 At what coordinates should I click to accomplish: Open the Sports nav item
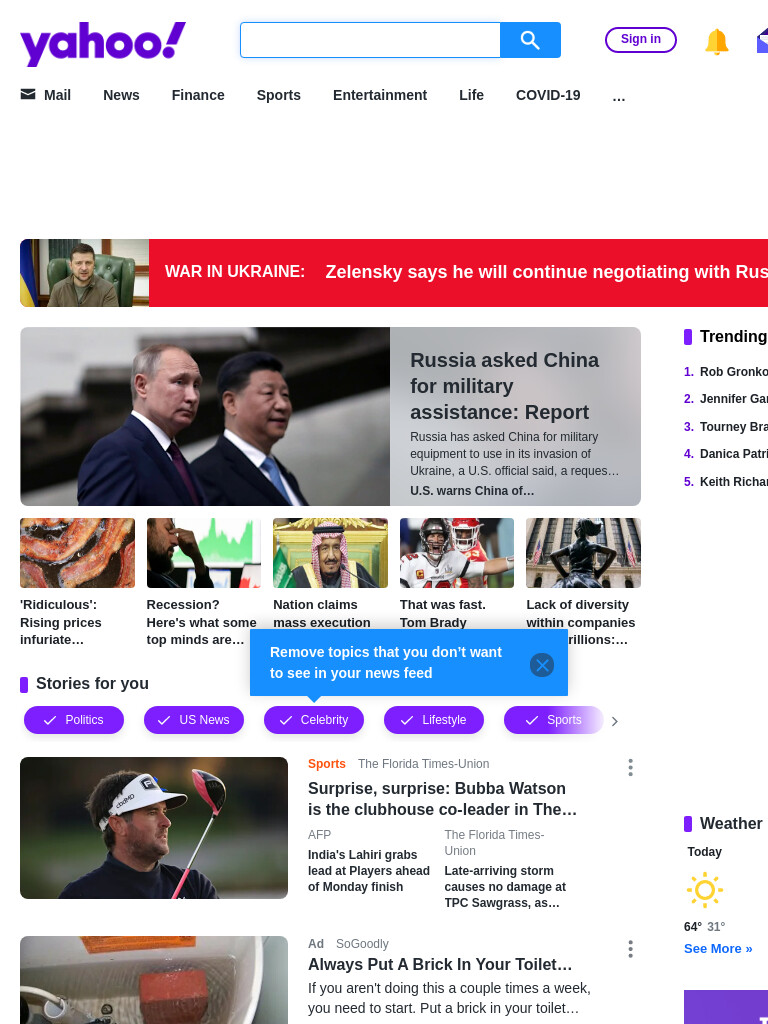point(279,95)
